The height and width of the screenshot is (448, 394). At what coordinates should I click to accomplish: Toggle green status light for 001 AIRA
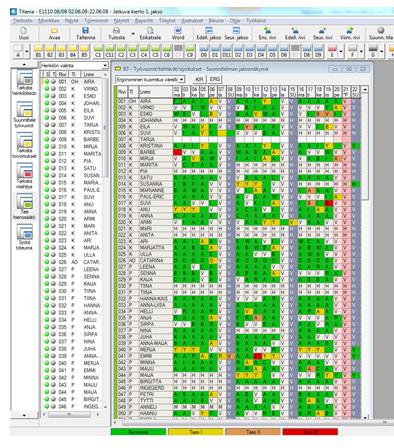47,81
